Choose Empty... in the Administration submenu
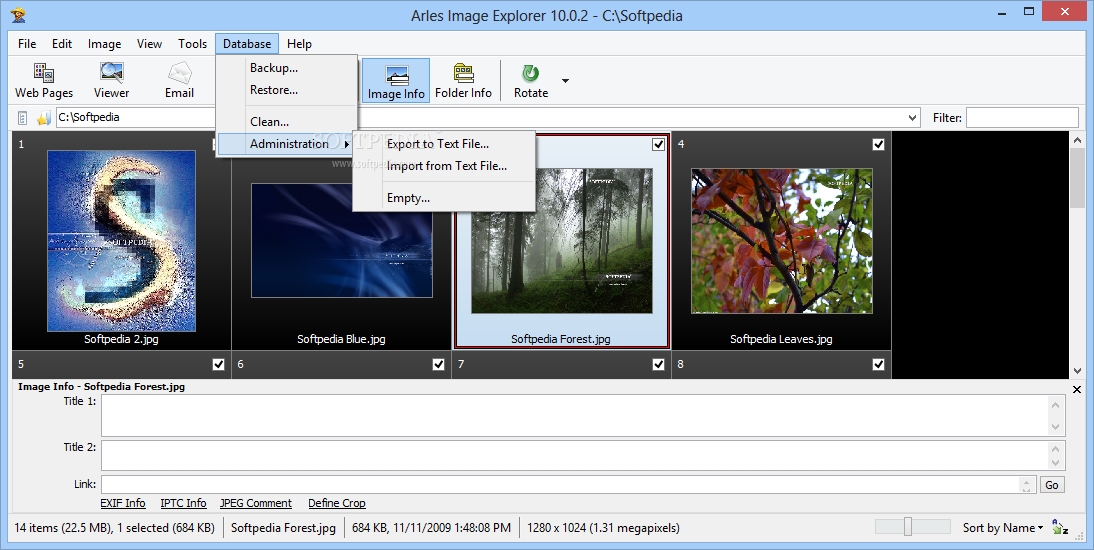Viewport: 1094px width, 550px height. click(444, 198)
